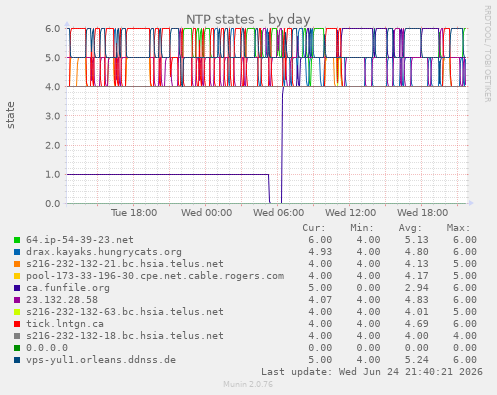Click the Wed 12:00 time axis label
This screenshot has width=497, height=395.
[351, 213]
